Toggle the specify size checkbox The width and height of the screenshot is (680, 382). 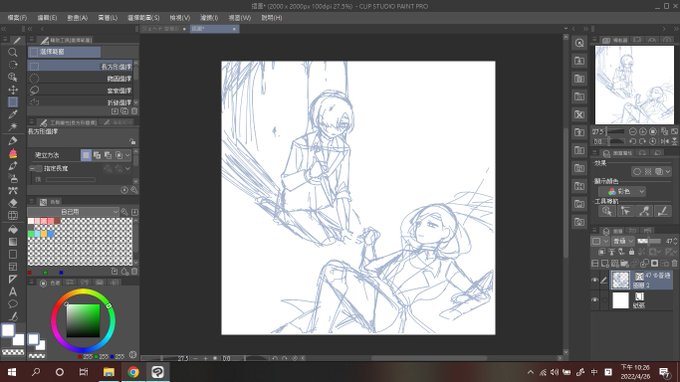point(38,168)
